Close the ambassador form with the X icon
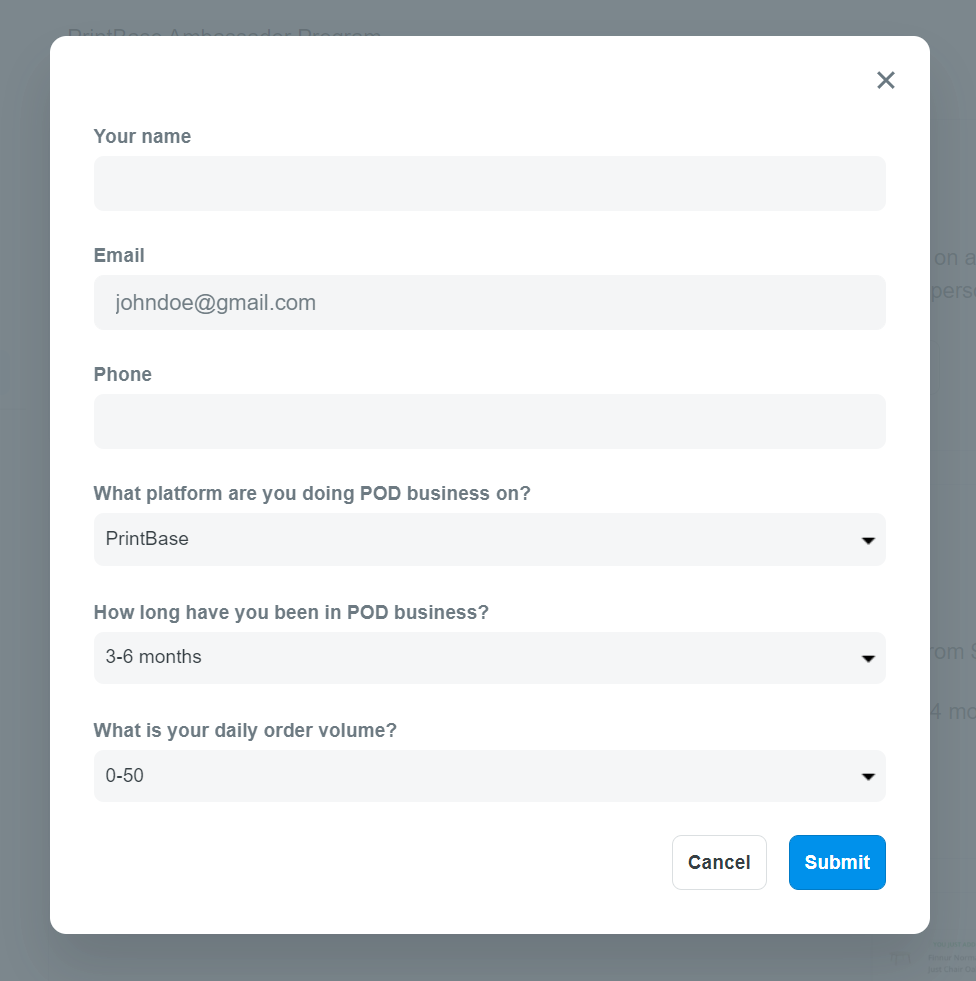The width and height of the screenshot is (976, 981). (x=885, y=80)
